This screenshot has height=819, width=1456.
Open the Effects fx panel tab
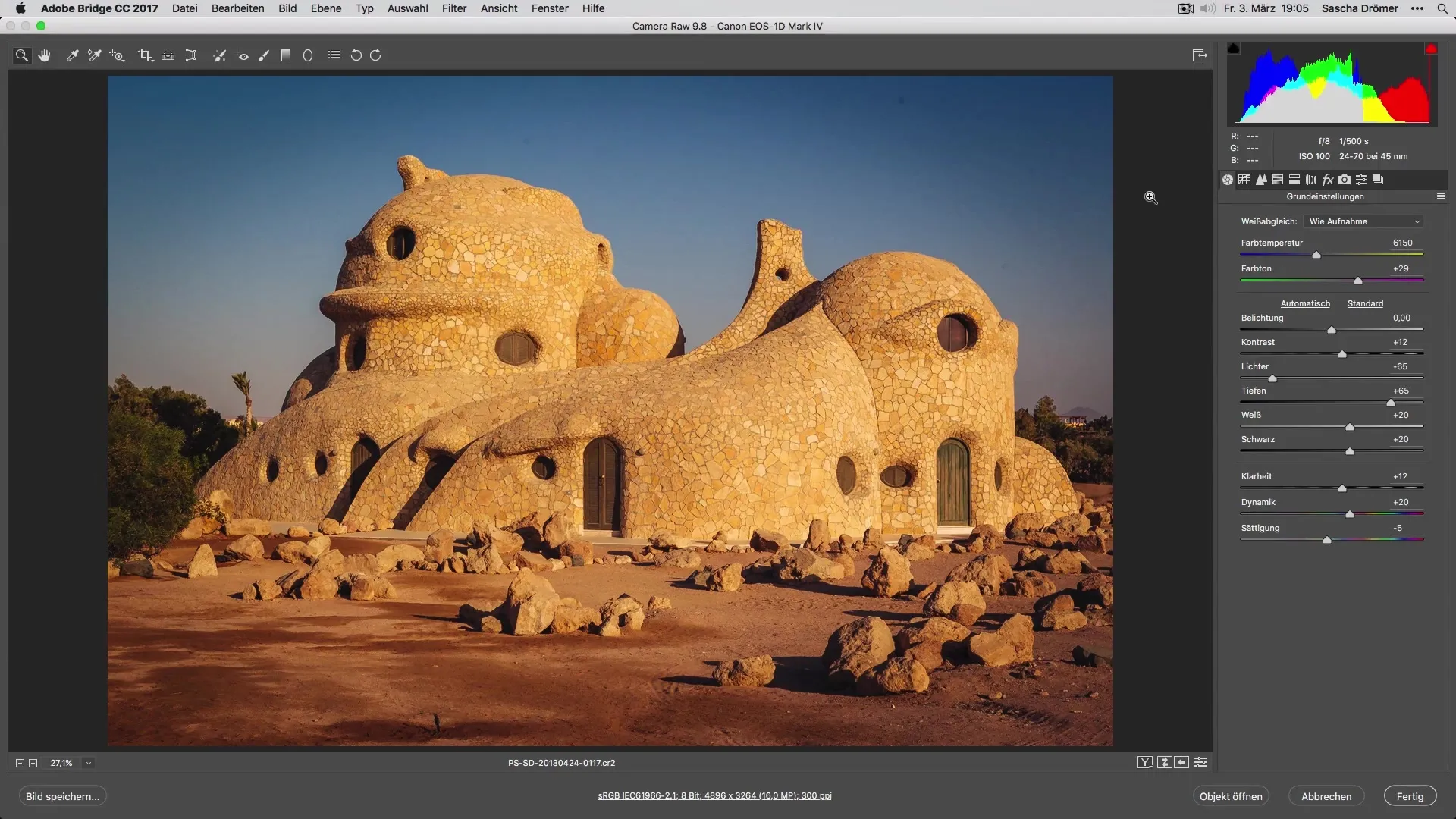(1328, 180)
